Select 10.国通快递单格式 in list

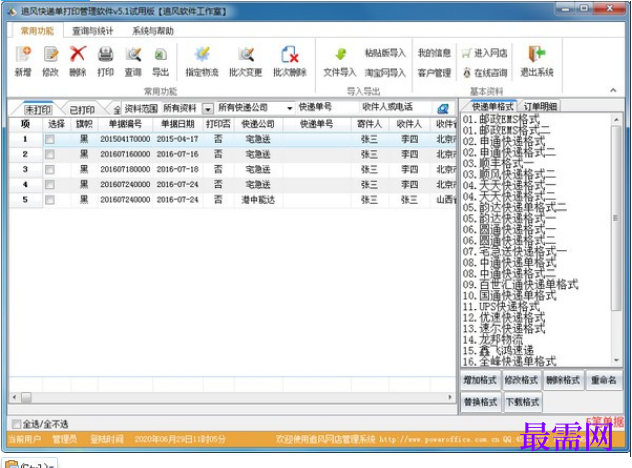click(509, 295)
